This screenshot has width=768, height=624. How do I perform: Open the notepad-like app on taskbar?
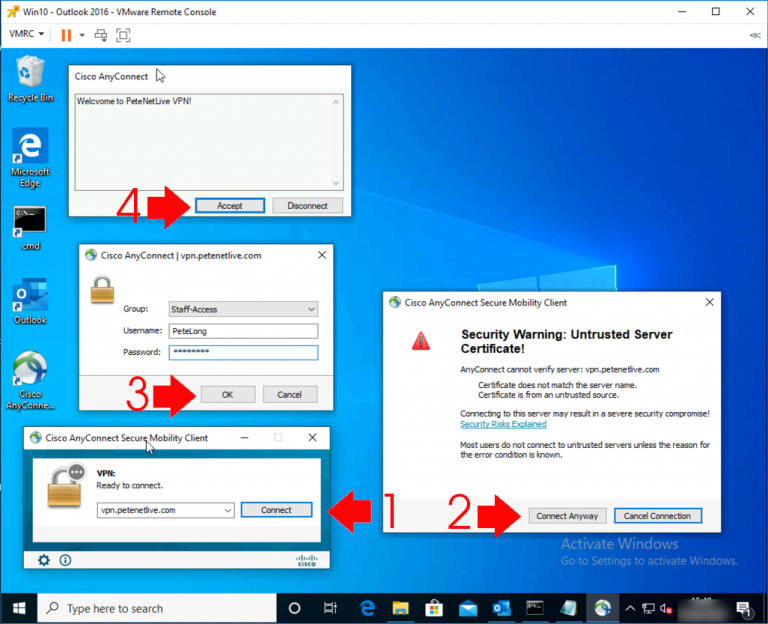[x=568, y=608]
